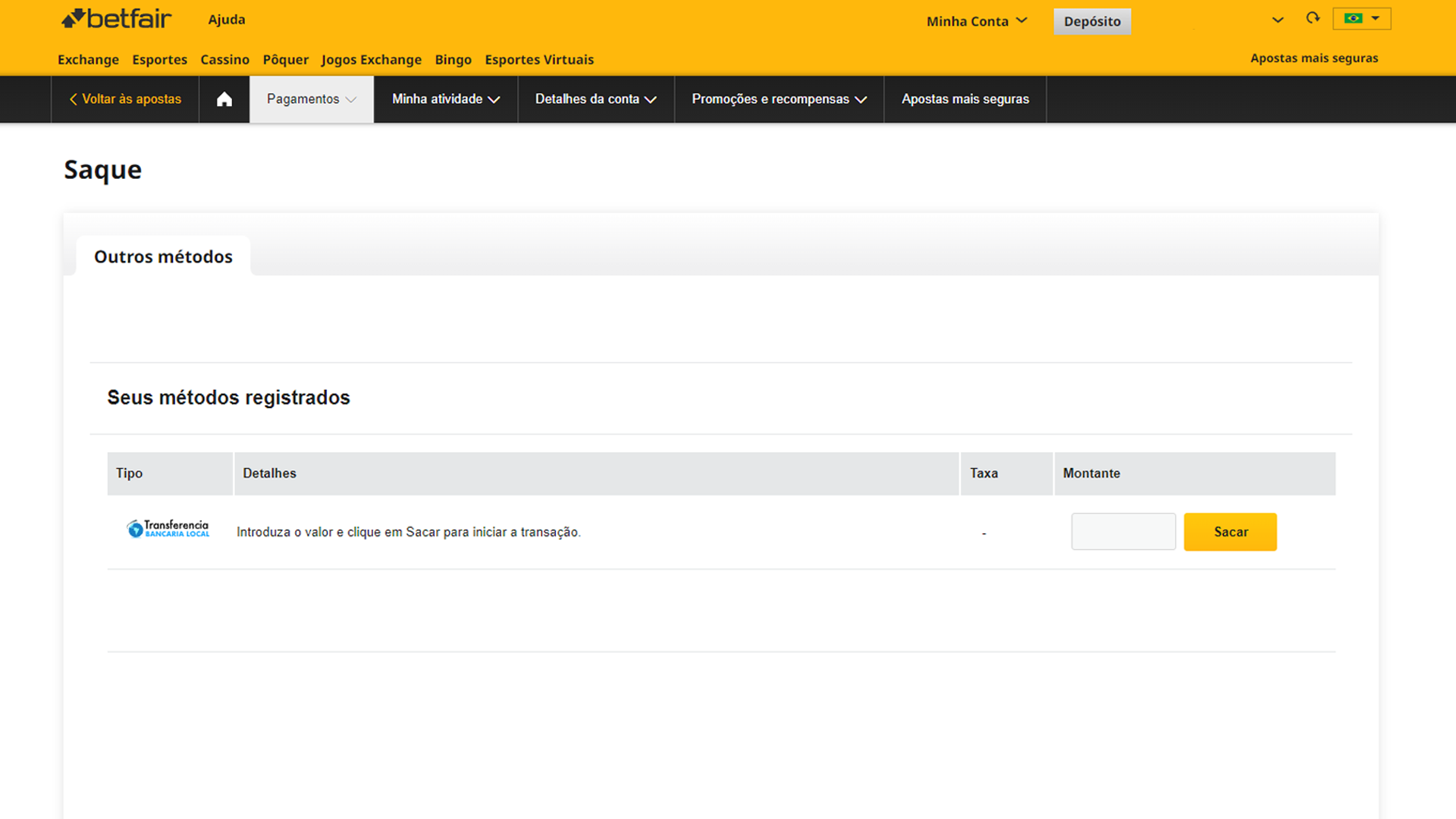Expand Detalhes da conta menu
This screenshot has height=819, width=1456.
pos(596,99)
